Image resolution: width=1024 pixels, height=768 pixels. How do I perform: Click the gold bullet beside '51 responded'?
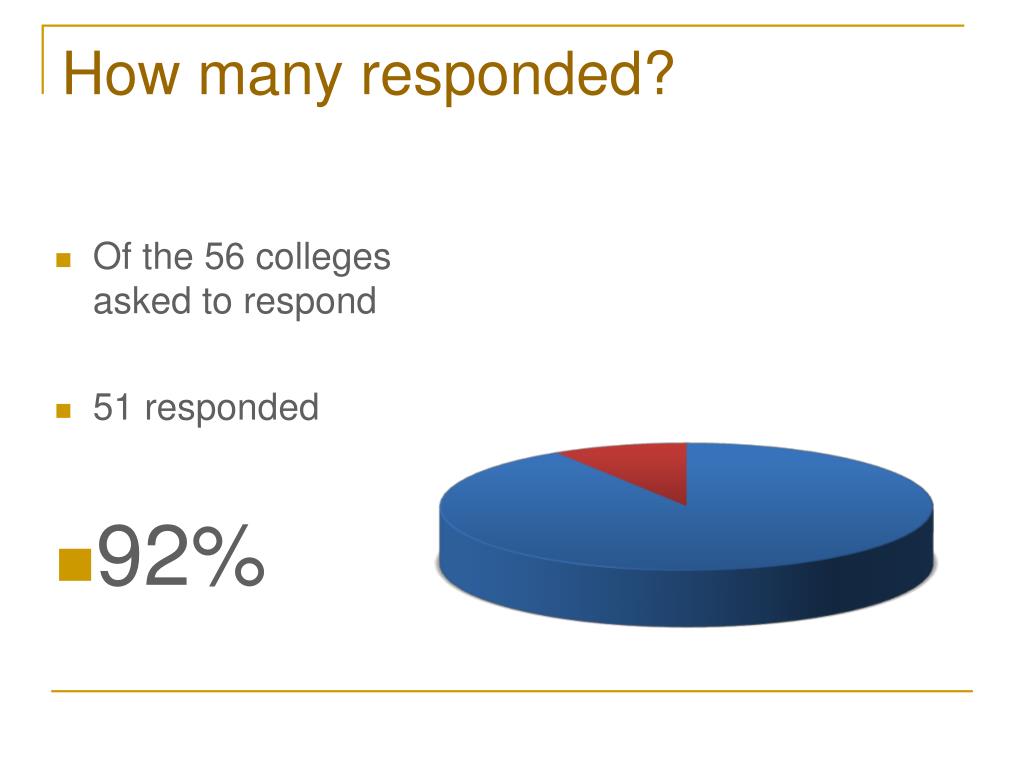tap(63, 410)
